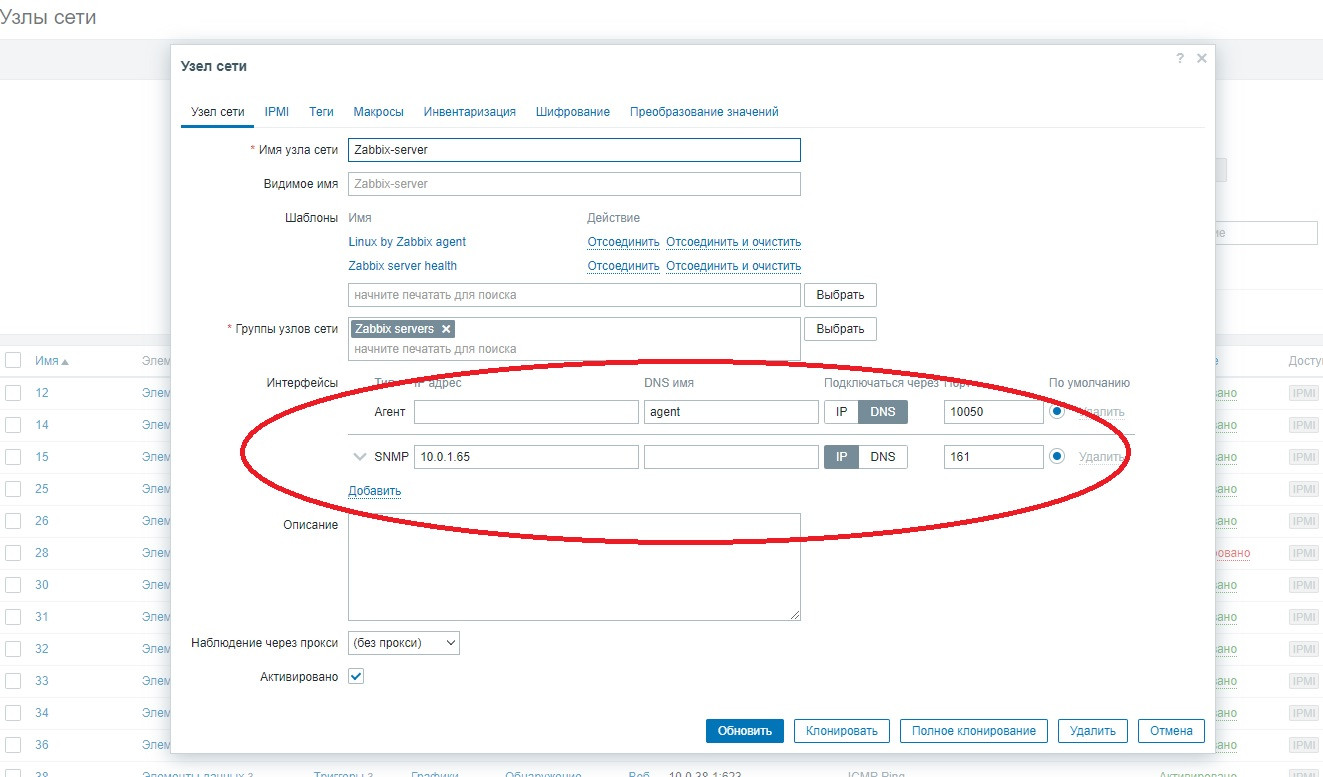1323x777 pixels.
Task: Click the Видимое имя input field
Action: pyautogui.click(x=574, y=184)
